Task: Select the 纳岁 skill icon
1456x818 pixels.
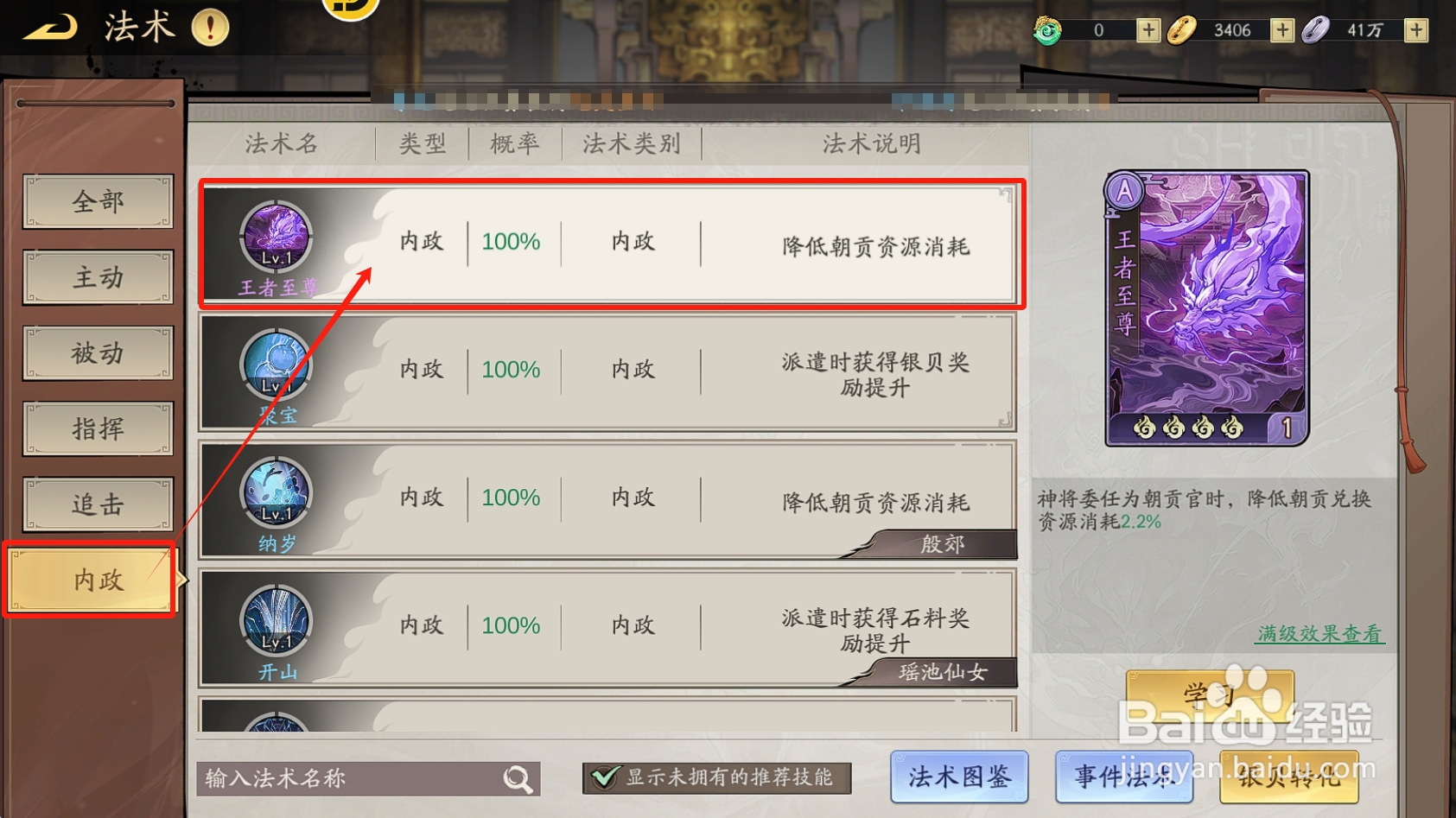Action: (277, 491)
